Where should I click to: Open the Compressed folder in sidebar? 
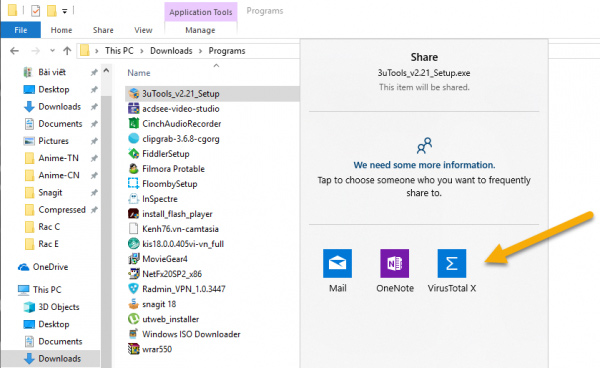tap(62, 210)
